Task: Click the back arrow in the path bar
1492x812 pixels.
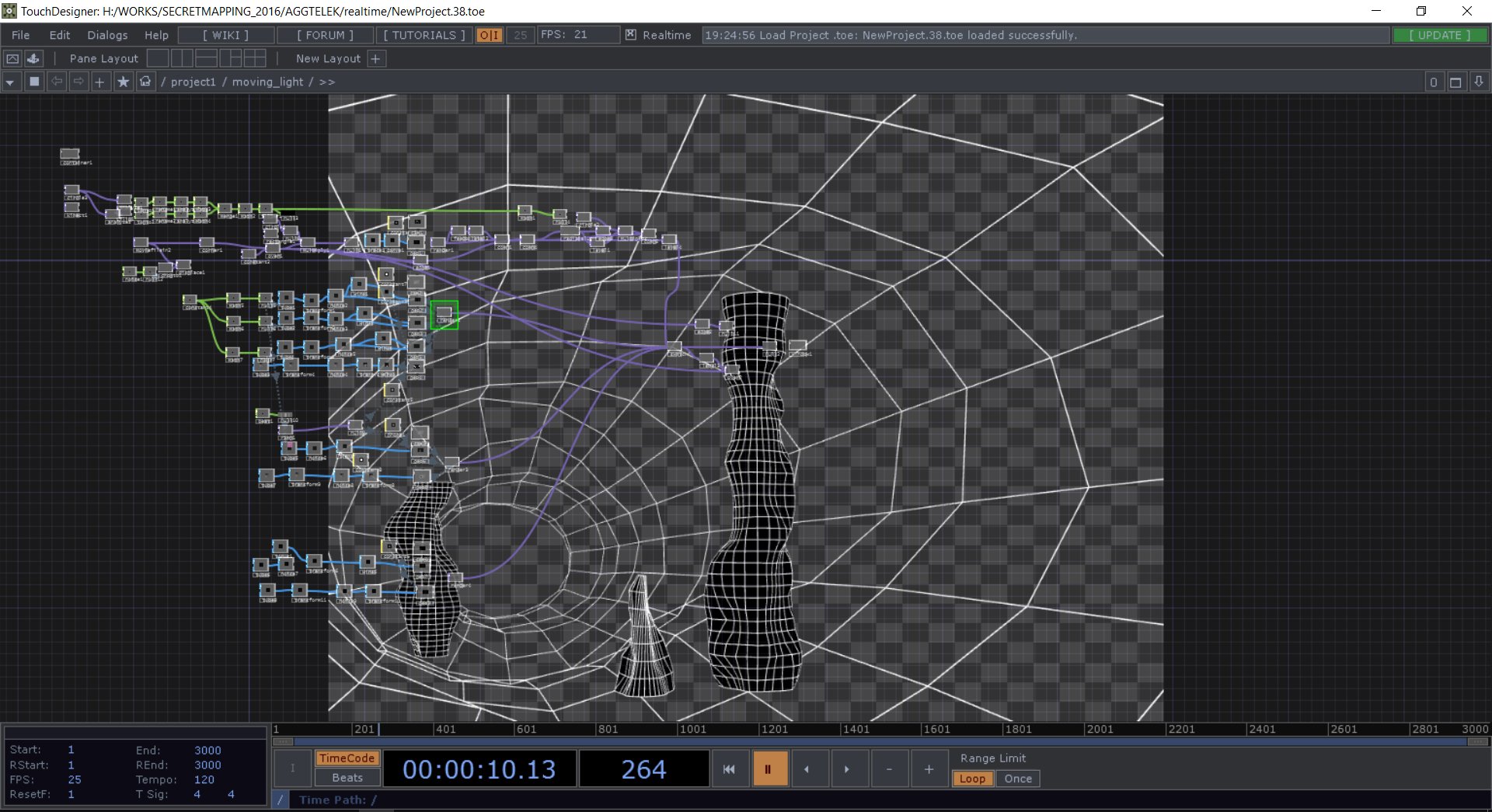Action: point(57,82)
